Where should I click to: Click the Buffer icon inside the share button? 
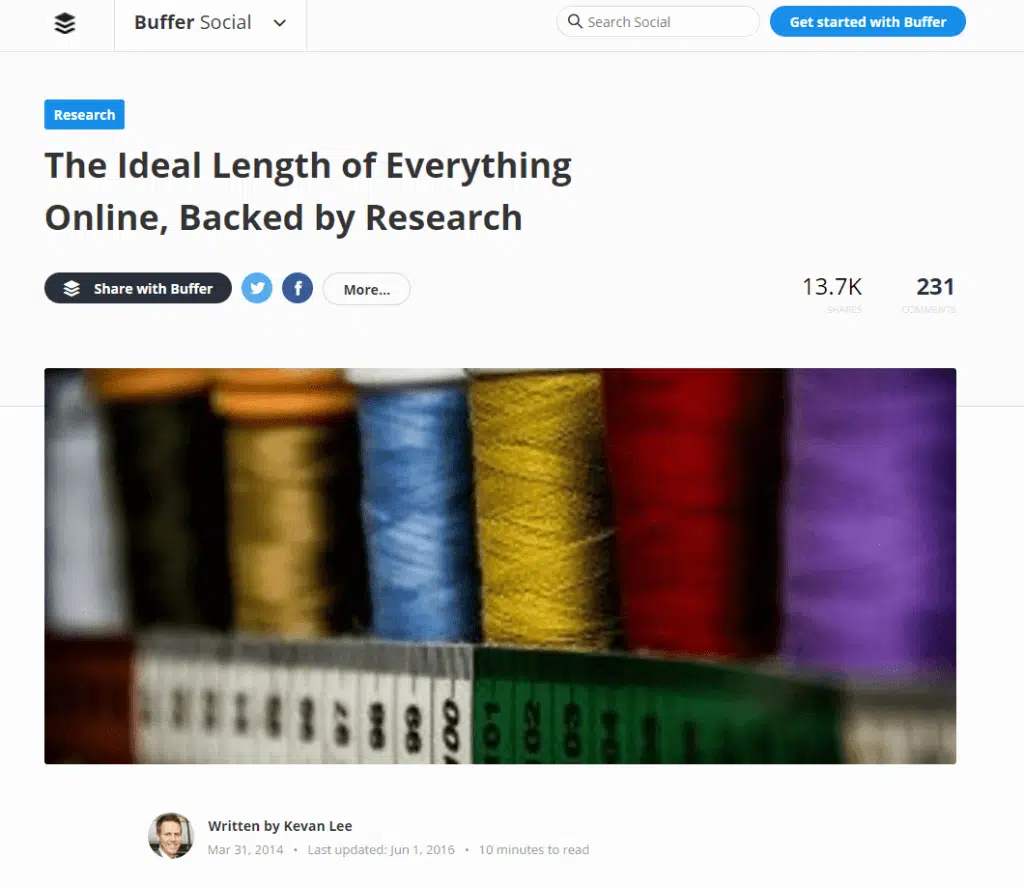(71, 288)
